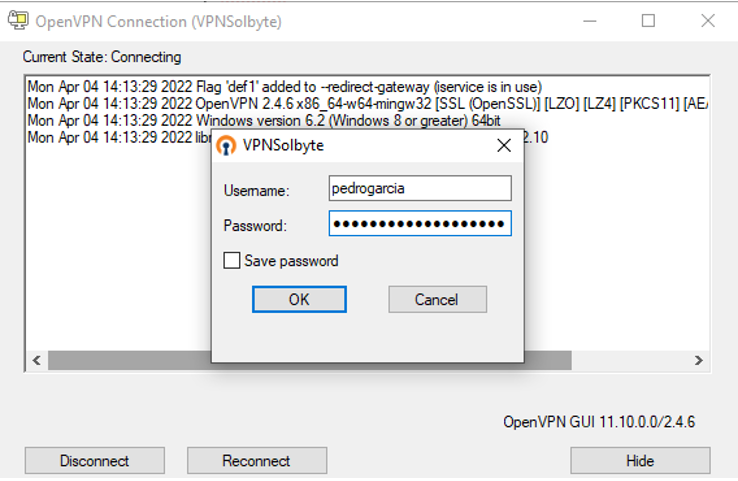The height and width of the screenshot is (481, 738).
Task: Click the log line about Windows version 6.2
Action: click(x=264, y=120)
